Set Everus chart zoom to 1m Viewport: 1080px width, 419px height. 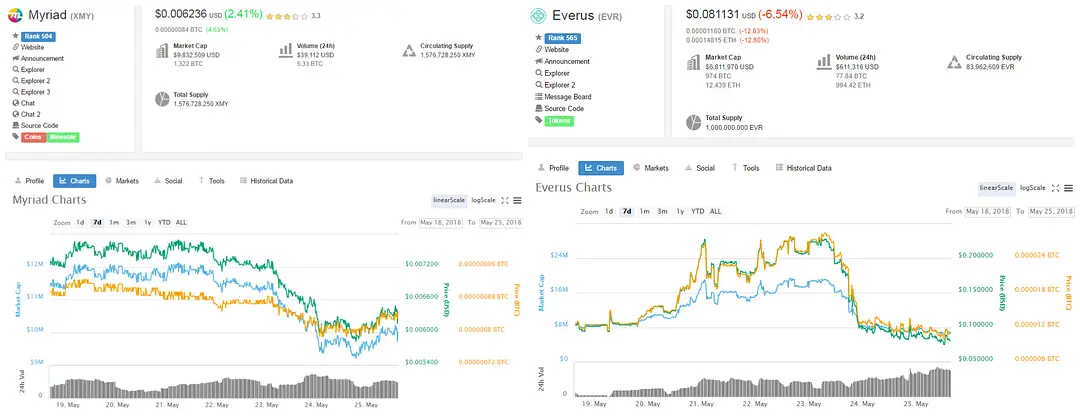click(645, 212)
